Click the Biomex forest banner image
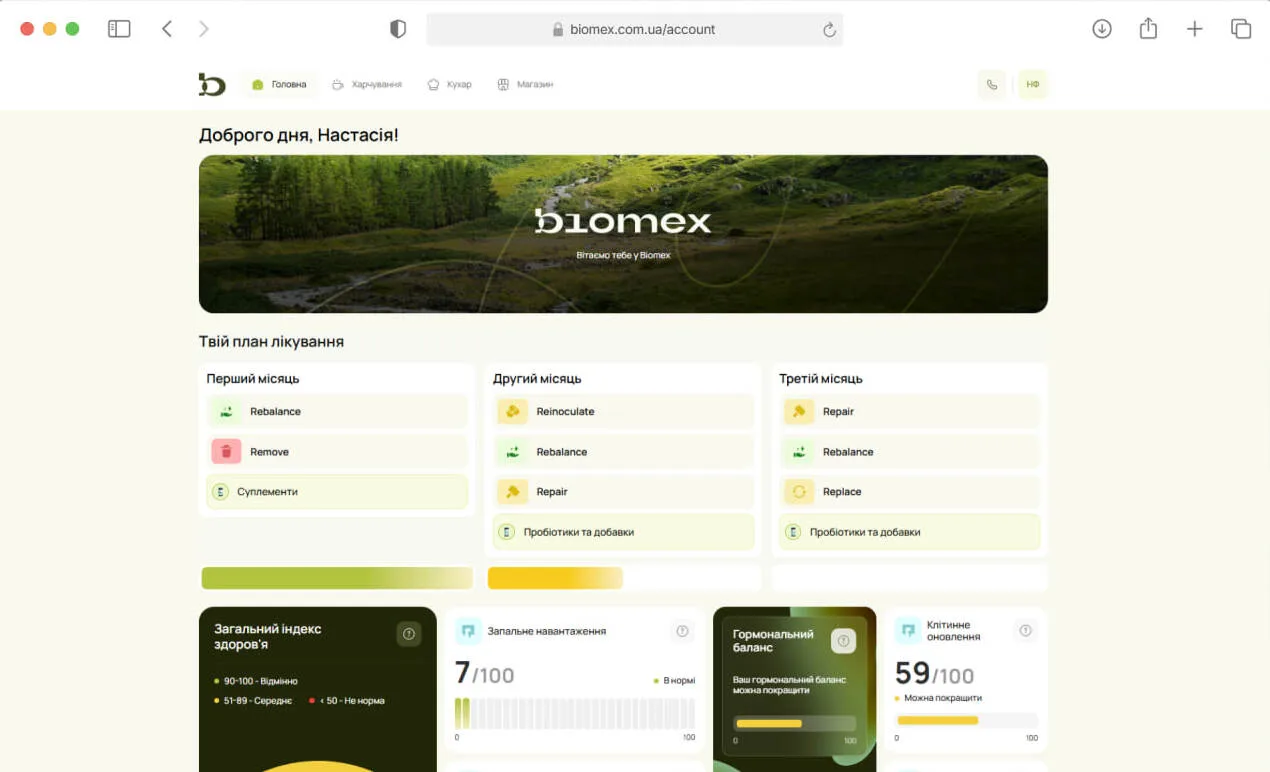Image resolution: width=1270 pixels, height=772 pixels. [623, 234]
